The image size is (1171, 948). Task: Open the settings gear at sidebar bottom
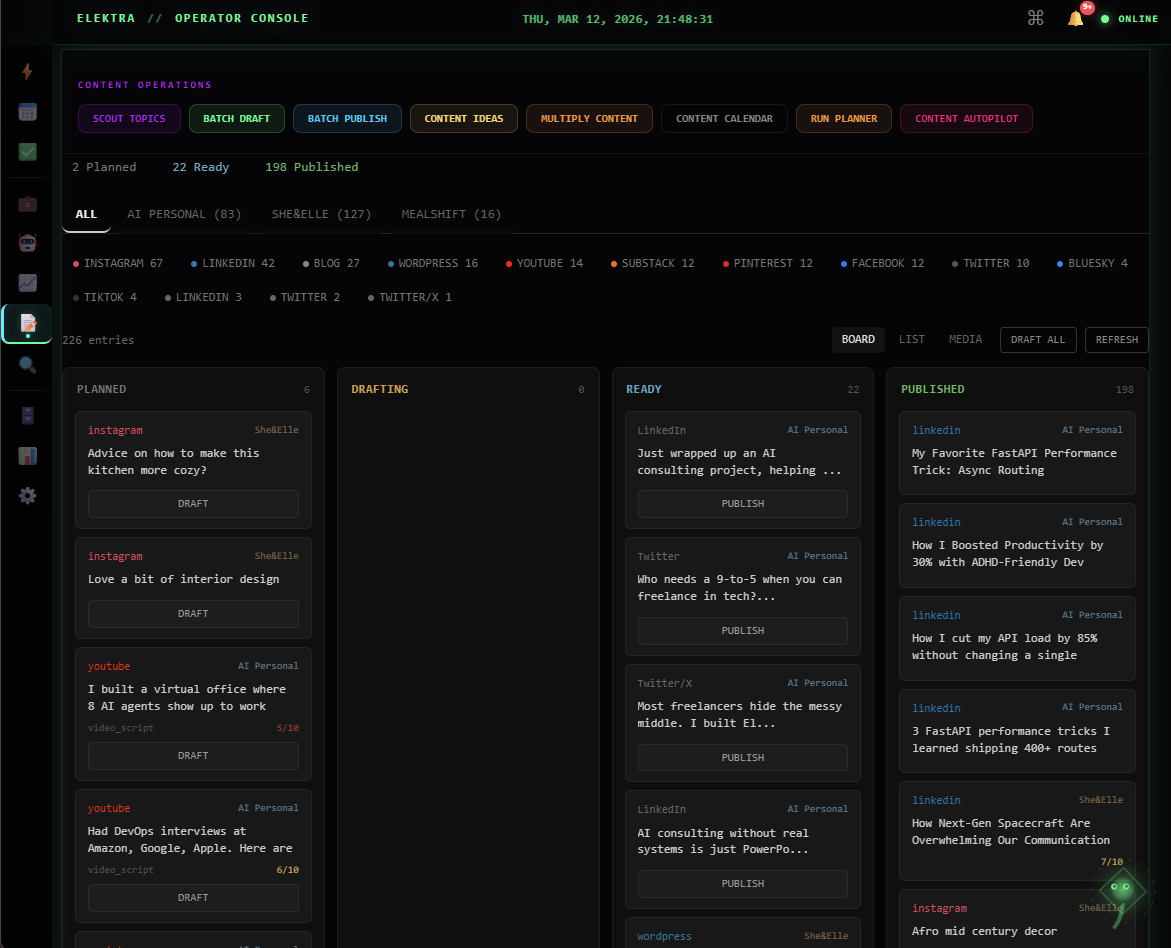(x=27, y=495)
